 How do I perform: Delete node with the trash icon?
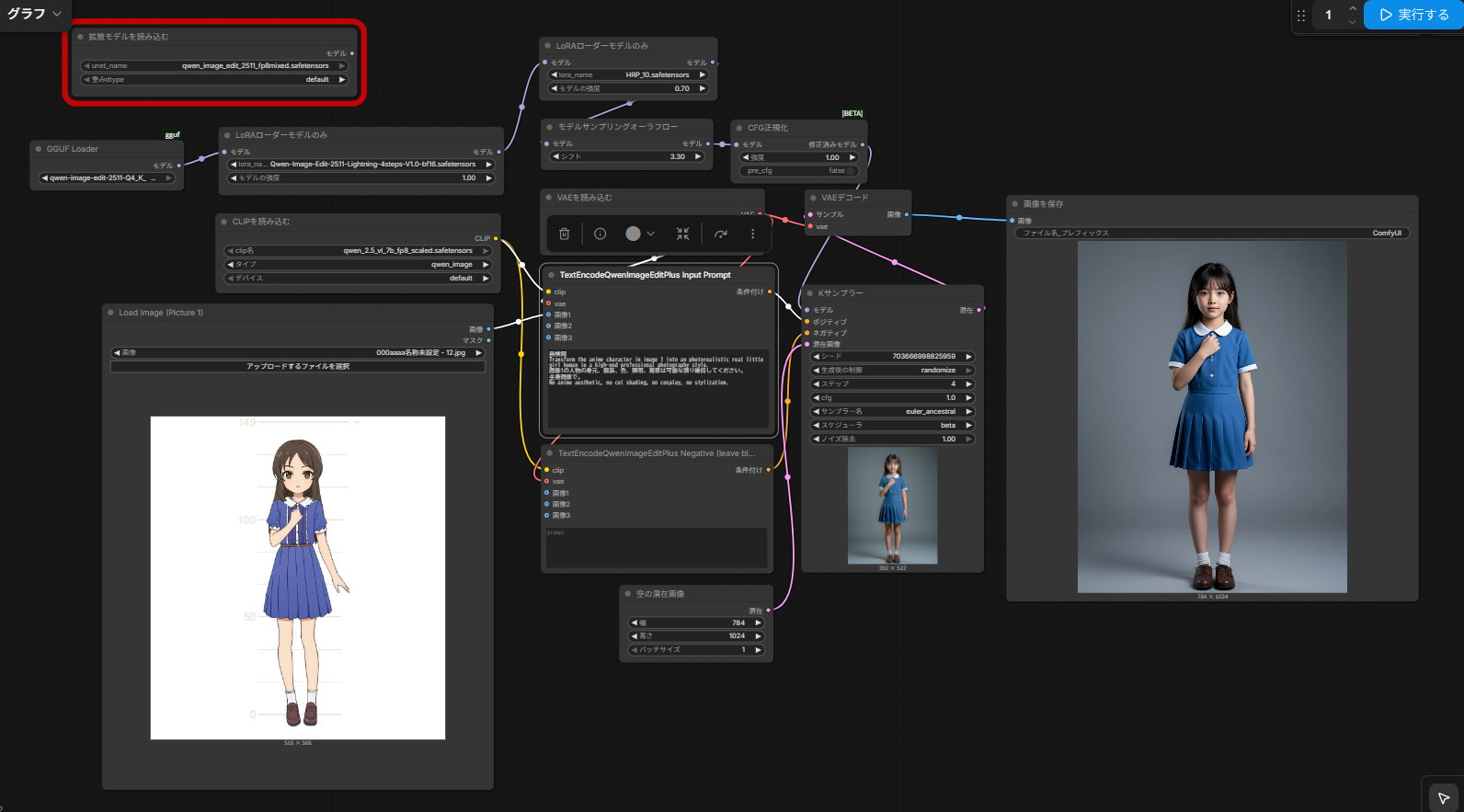pyautogui.click(x=565, y=234)
